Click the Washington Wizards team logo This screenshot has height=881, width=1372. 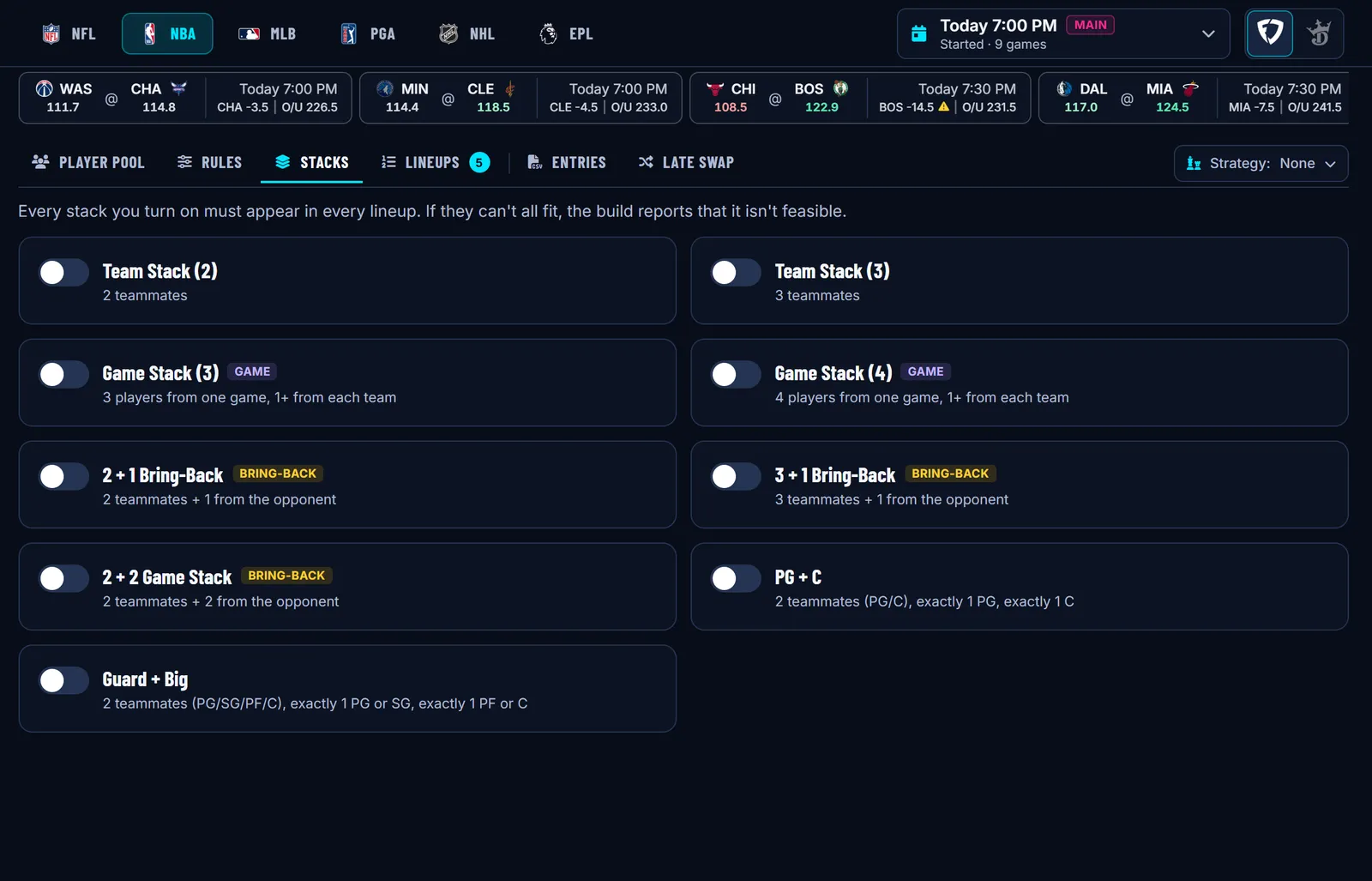tap(45, 88)
